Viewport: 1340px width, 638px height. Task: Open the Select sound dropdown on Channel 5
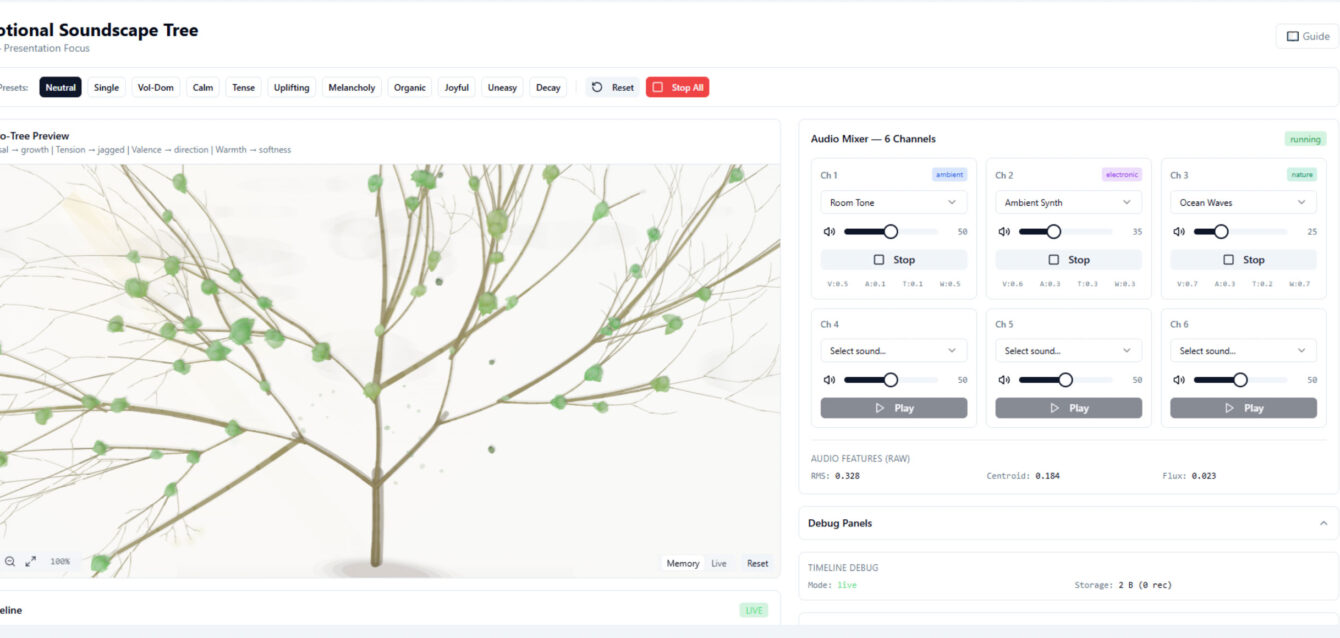1068,350
